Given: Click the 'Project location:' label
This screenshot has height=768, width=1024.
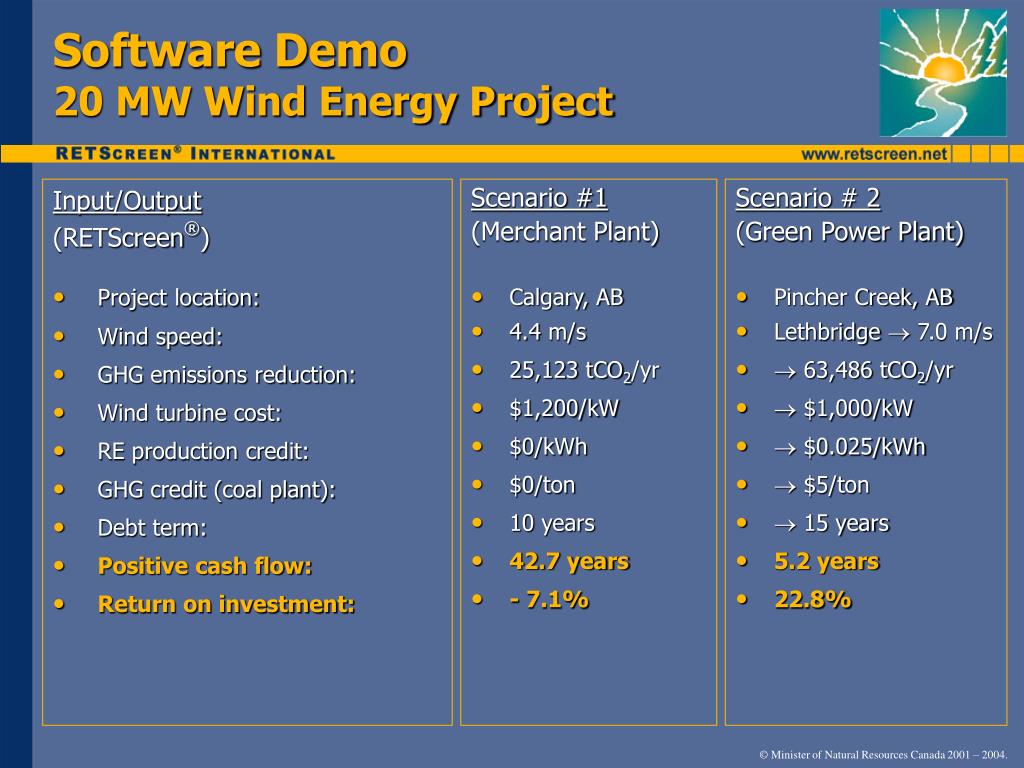Looking at the screenshot, I should [x=178, y=298].
